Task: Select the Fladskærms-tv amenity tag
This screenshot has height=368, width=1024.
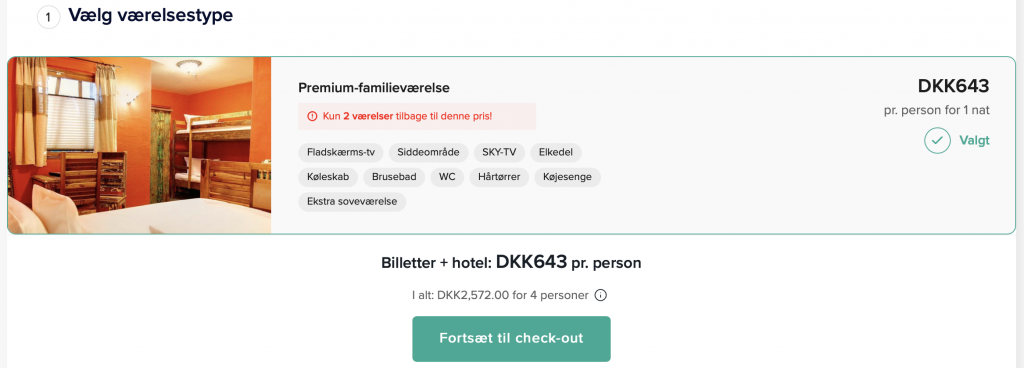Action: (341, 153)
